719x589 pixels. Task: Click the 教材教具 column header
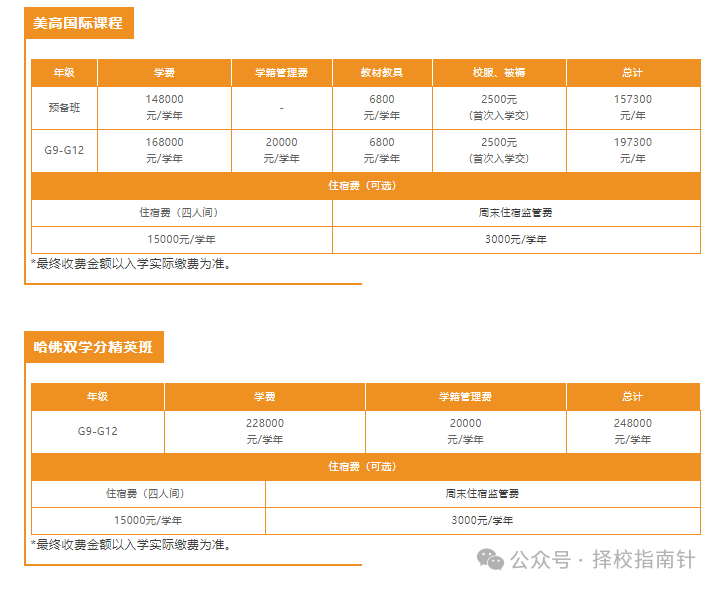[381, 73]
